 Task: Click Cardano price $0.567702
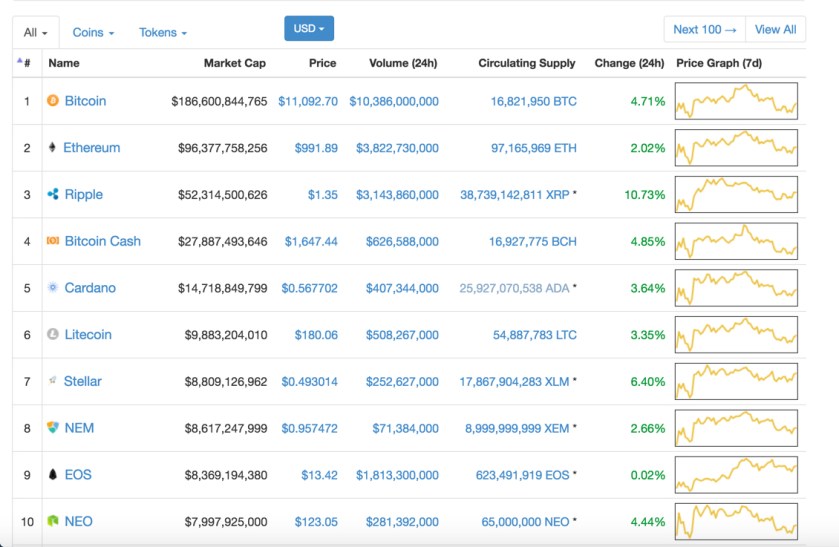[x=309, y=288]
